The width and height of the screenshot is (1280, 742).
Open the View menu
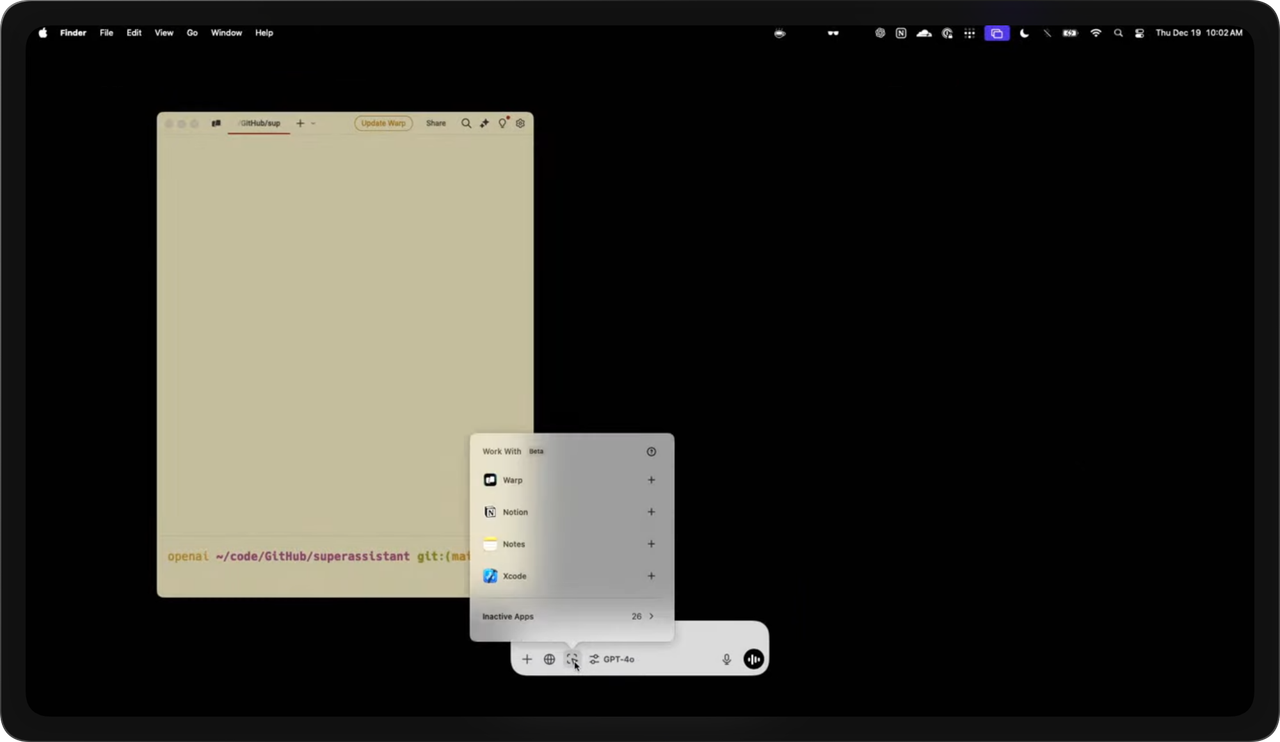[164, 33]
